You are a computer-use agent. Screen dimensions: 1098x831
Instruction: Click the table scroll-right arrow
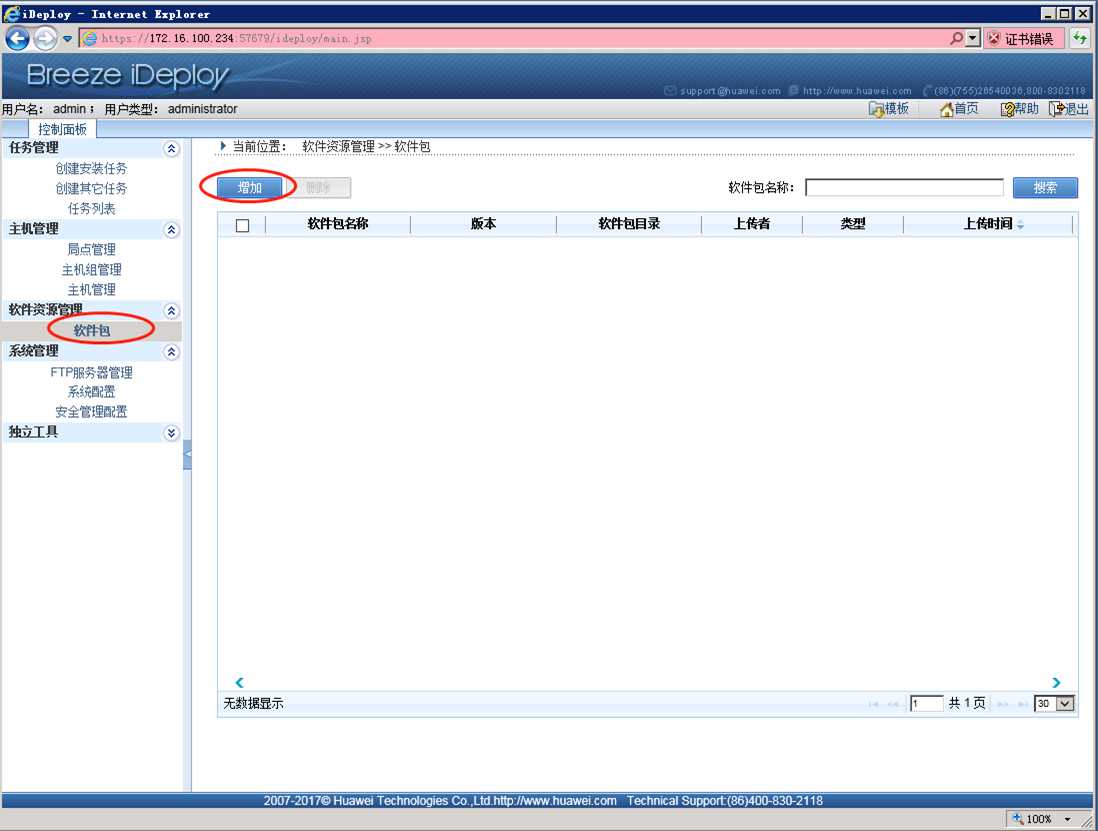pos(1056,683)
